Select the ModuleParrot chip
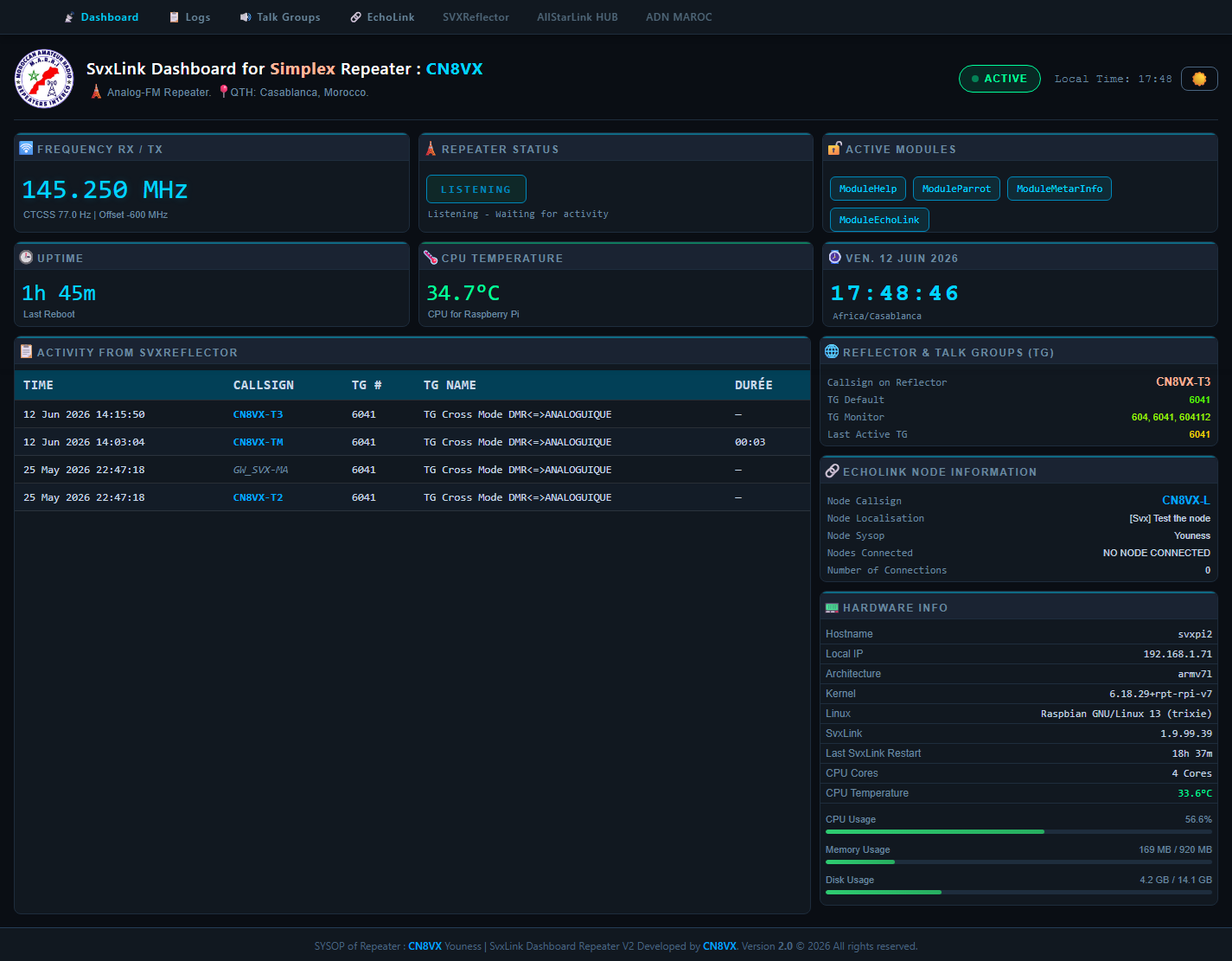The width and height of the screenshot is (1232, 961). point(956,189)
